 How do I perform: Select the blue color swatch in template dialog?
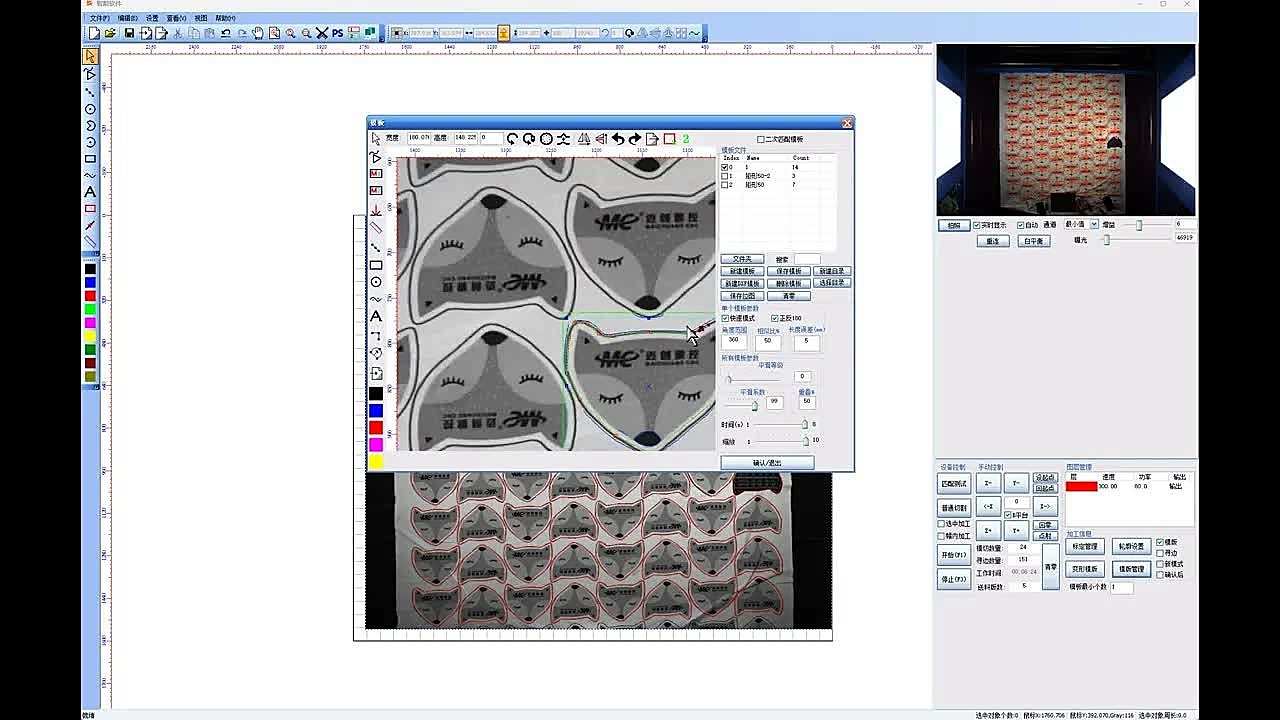point(376,411)
